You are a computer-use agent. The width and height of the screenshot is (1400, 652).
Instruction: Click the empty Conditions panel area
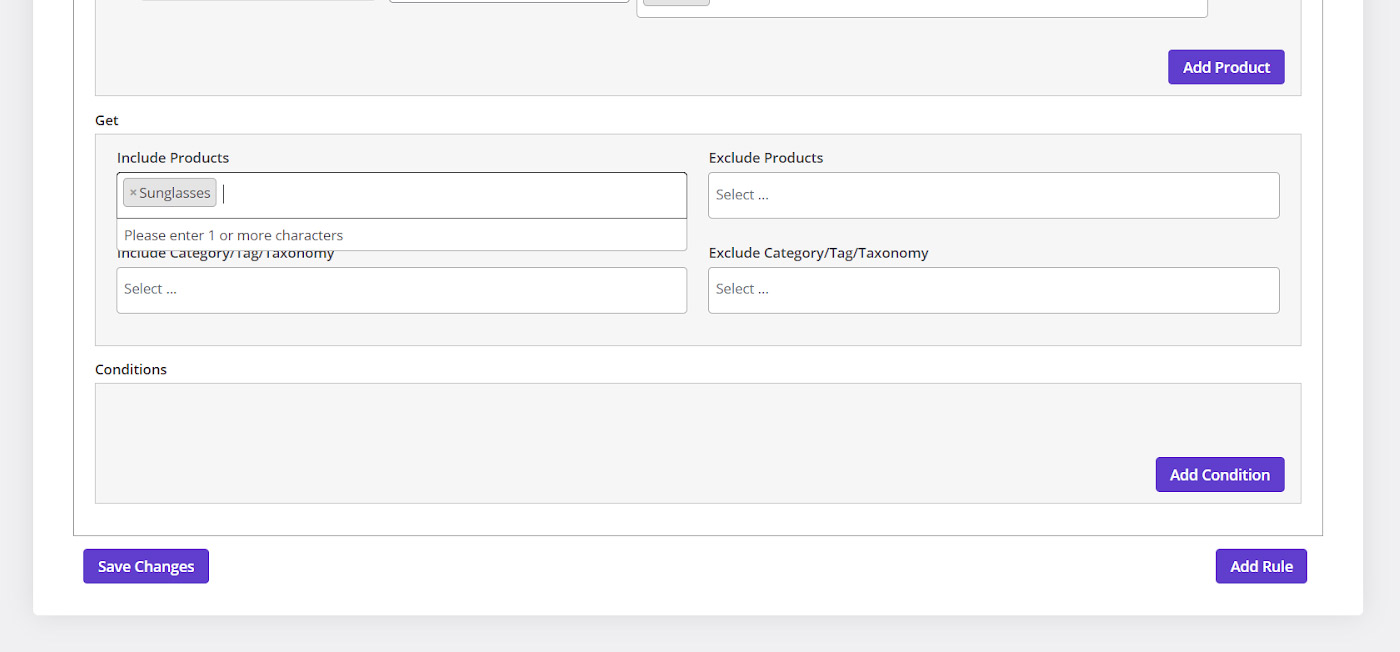pyautogui.click(x=600, y=430)
